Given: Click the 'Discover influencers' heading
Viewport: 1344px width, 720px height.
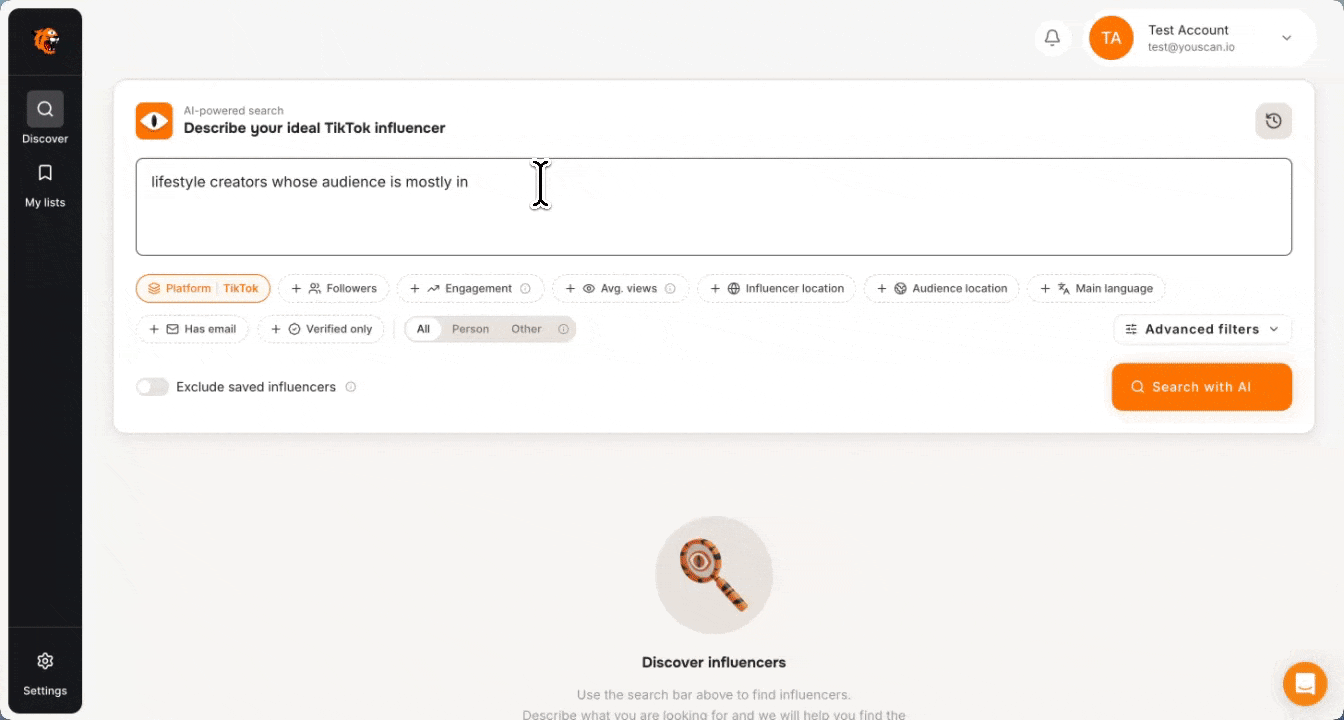Looking at the screenshot, I should click(x=714, y=662).
